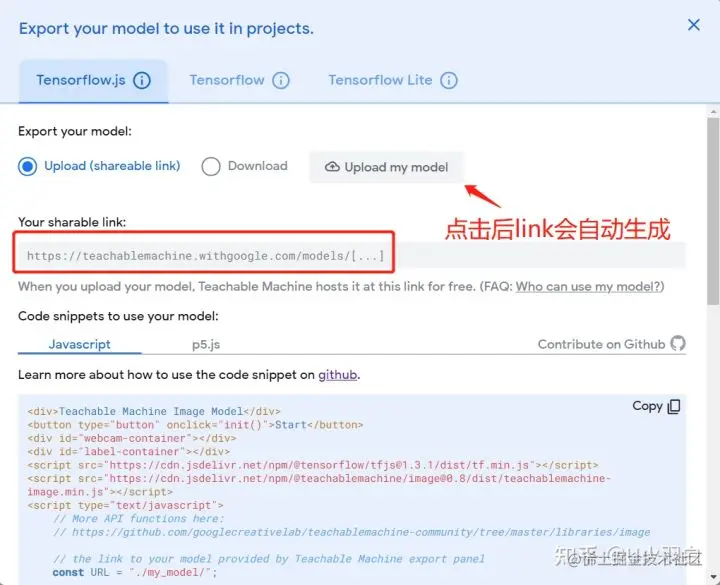Click the Upload my model button
Image resolution: width=720 pixels, height=585 pixels.
pos(387,167)
